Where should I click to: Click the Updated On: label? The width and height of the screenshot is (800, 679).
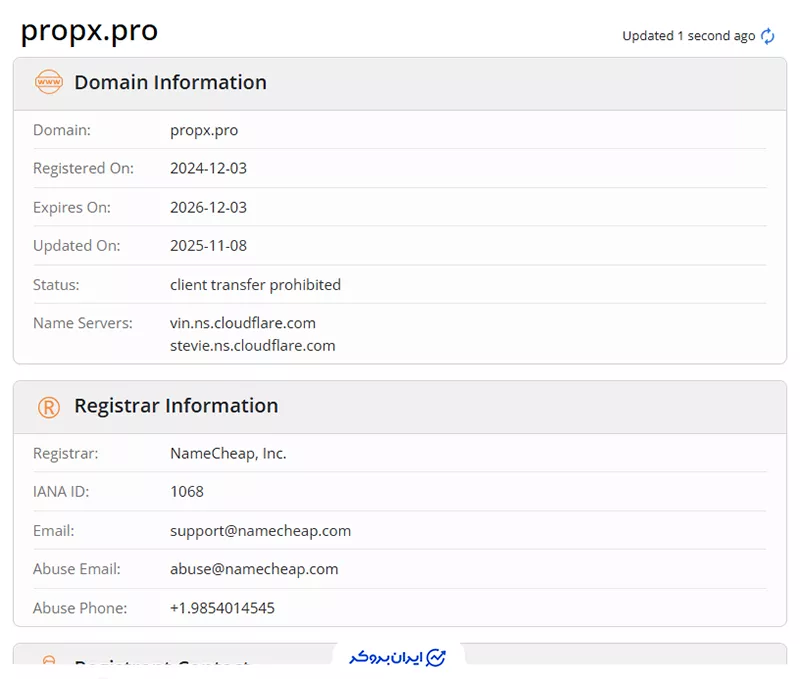pos(77,246)
